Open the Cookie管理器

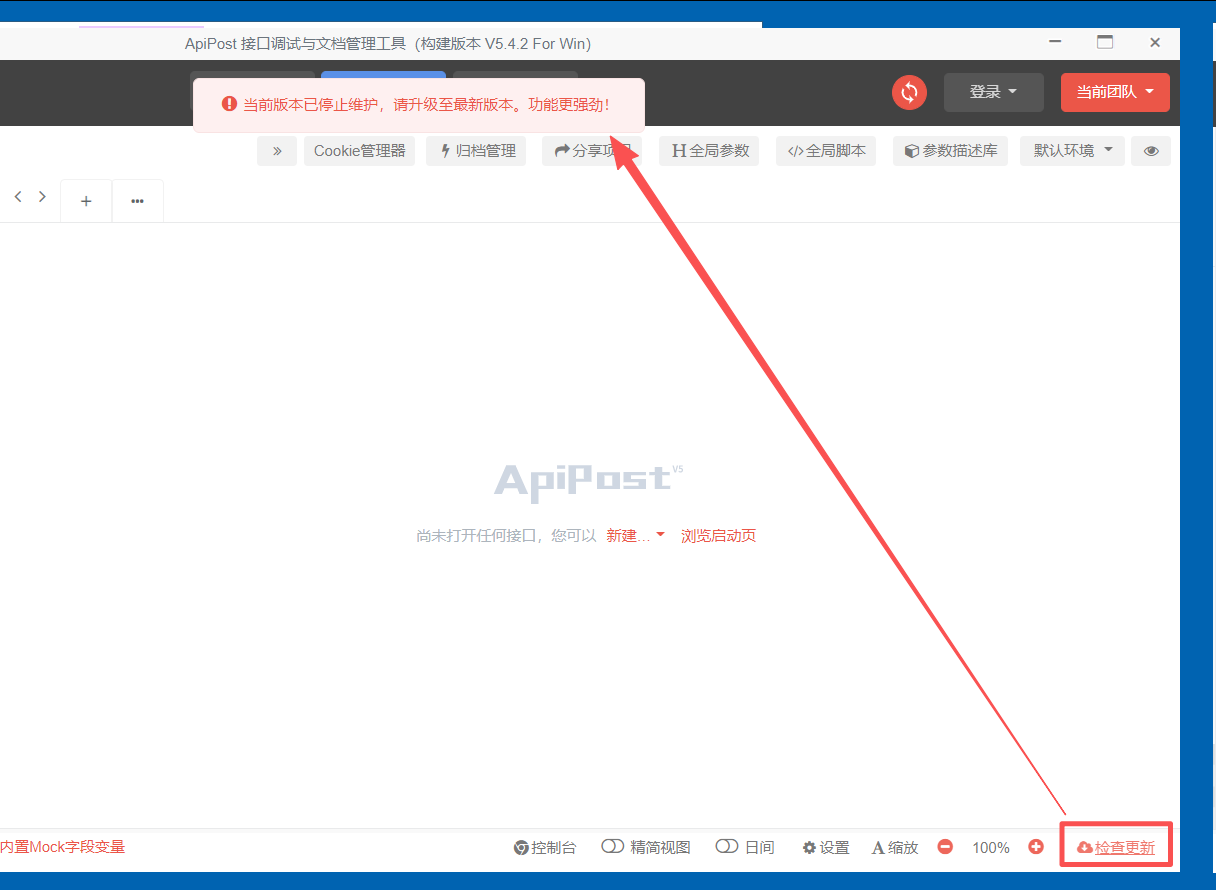tap(359, 151)
